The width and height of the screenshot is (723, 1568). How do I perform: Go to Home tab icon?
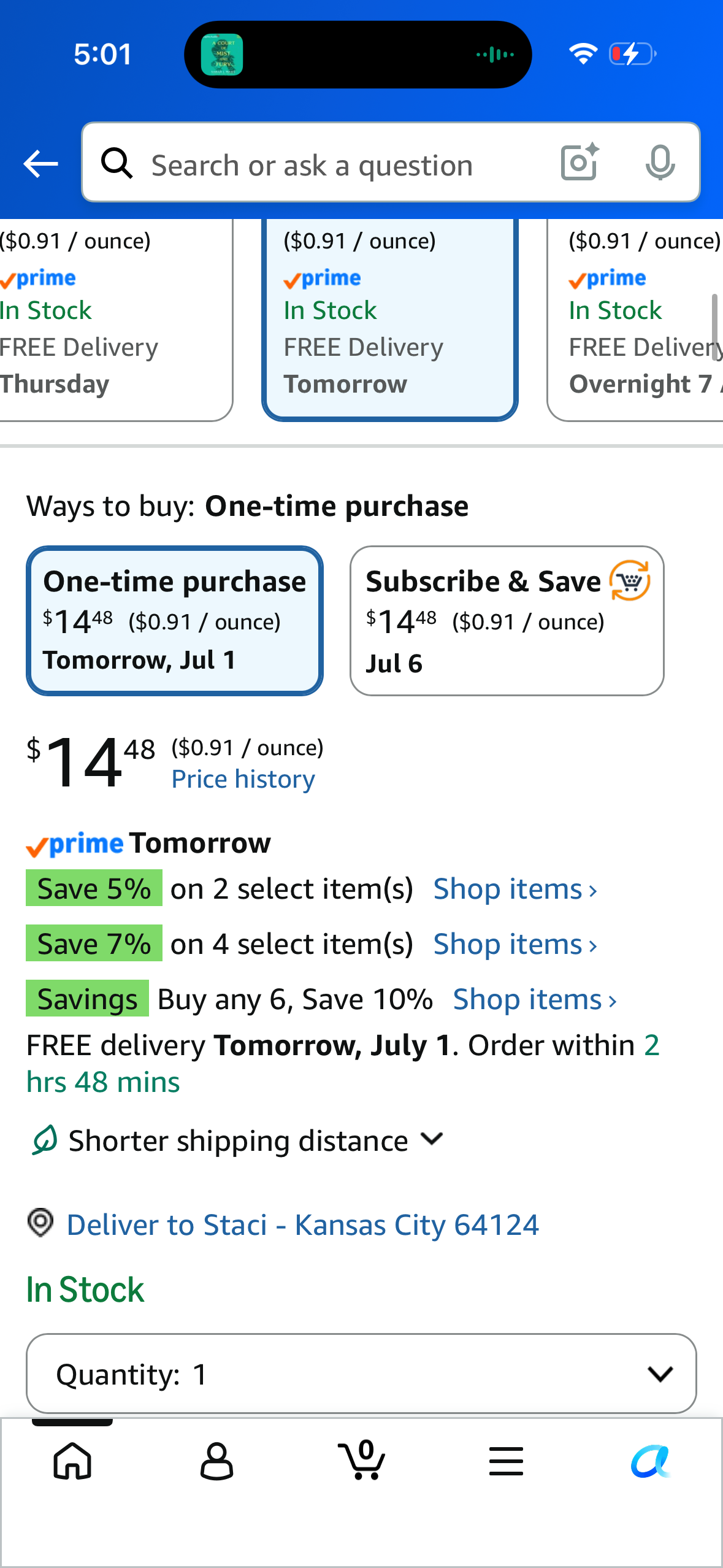(x=72, y=1461)
